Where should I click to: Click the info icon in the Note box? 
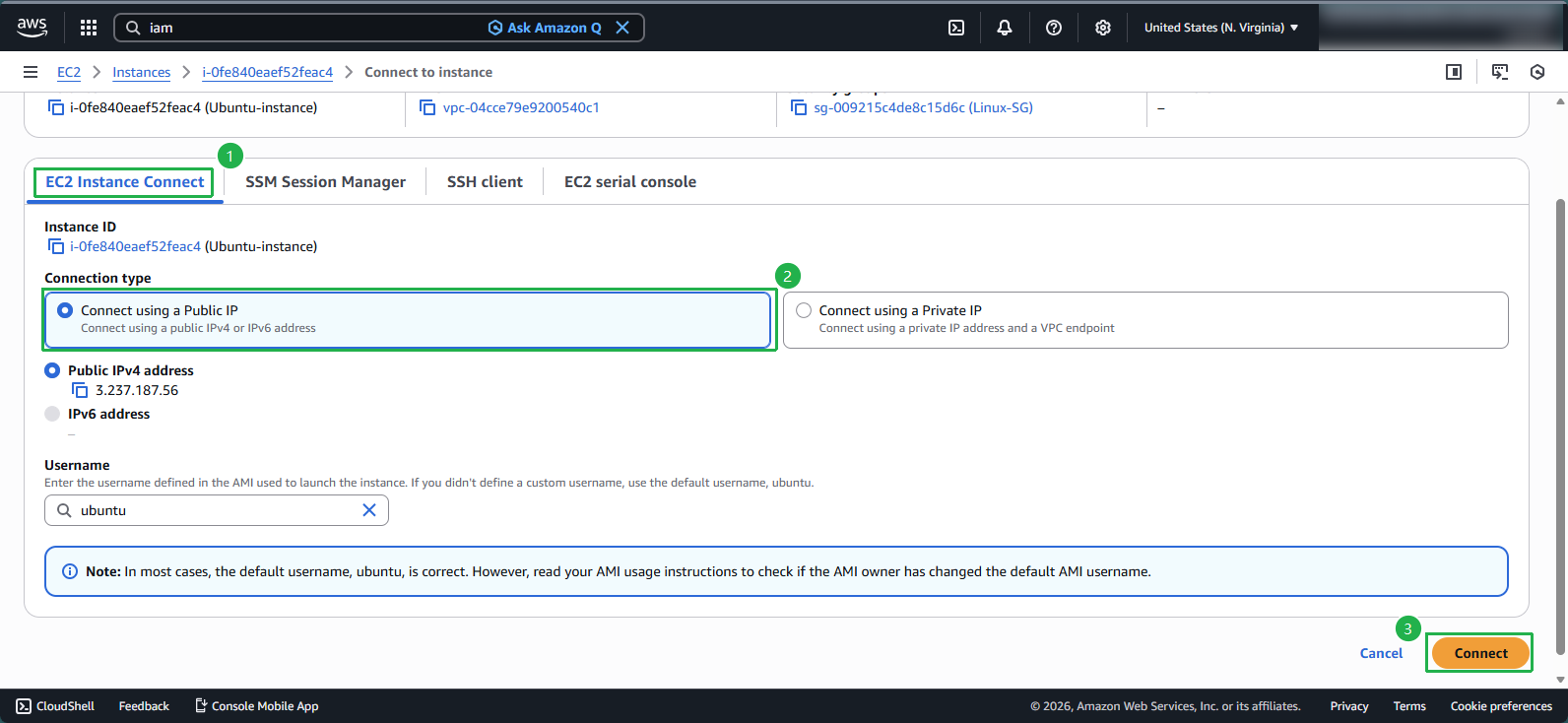point(70,571)
